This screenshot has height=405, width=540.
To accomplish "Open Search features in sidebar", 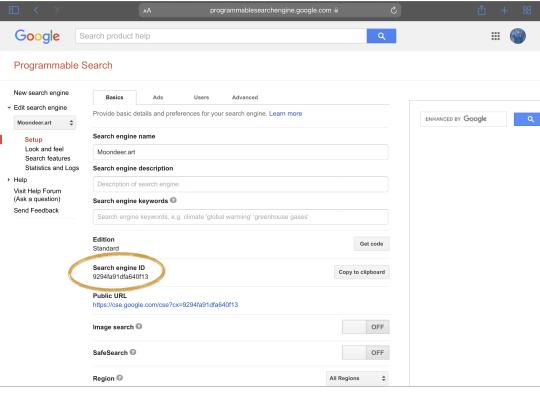I will tap(48, 158).
